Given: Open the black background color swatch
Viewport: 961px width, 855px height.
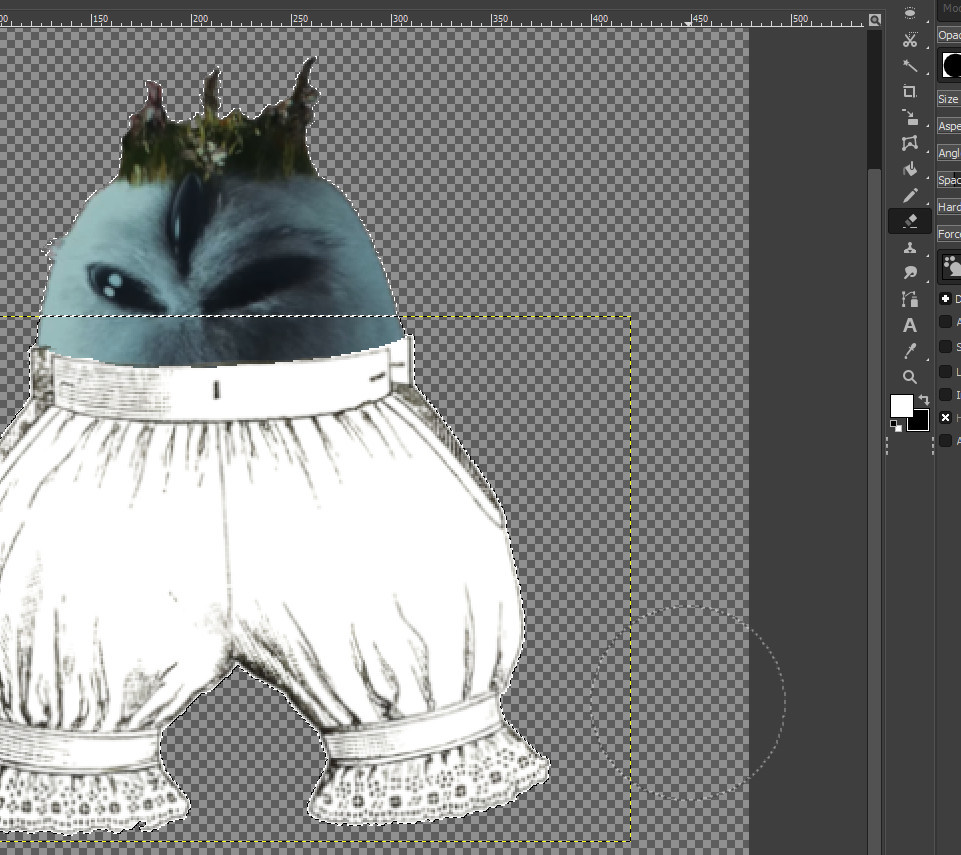Looking at the screenshot, I should click(x=921, y=422).
